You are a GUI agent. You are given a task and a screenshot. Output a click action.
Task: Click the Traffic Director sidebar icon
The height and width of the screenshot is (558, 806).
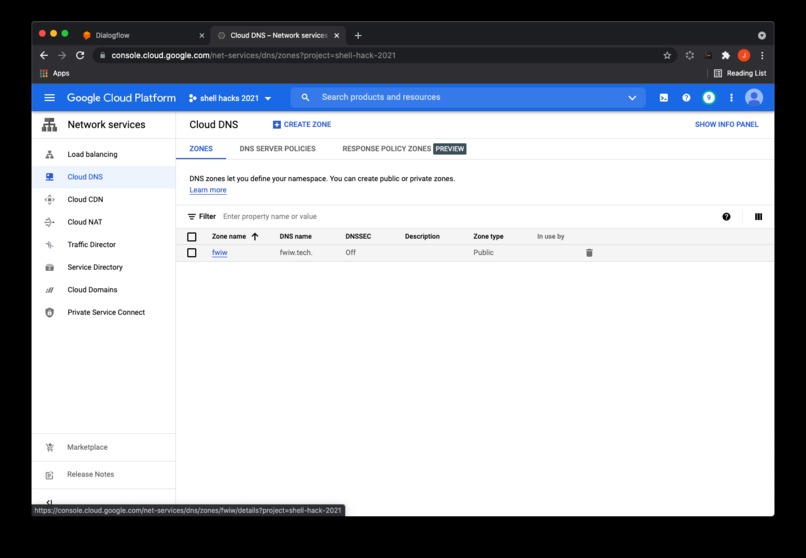click(49, 245)
